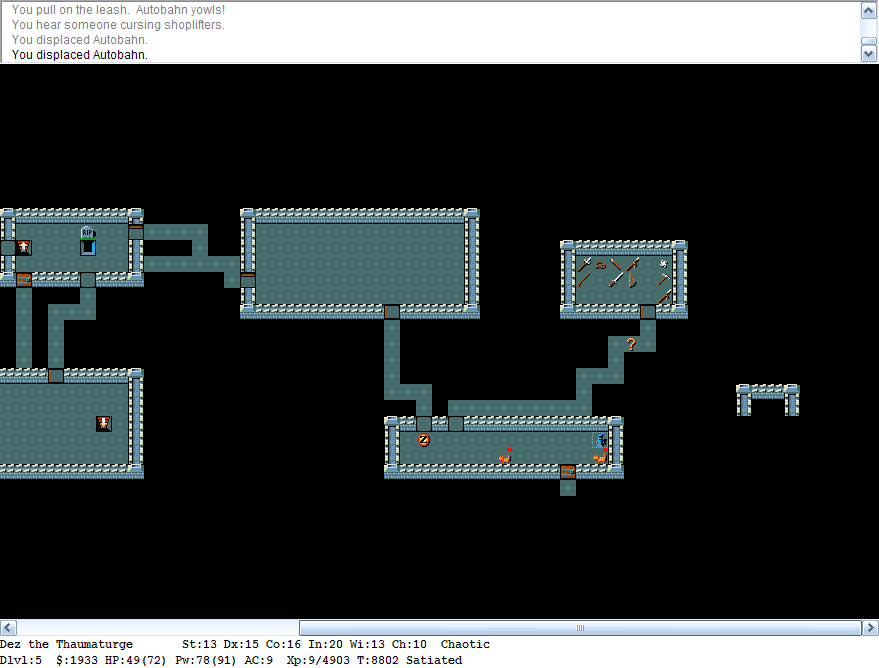The width and height of the screenshot is (879, 668).
Task: Click the "Co:16" constitution stat
Action: coord(283,644)
